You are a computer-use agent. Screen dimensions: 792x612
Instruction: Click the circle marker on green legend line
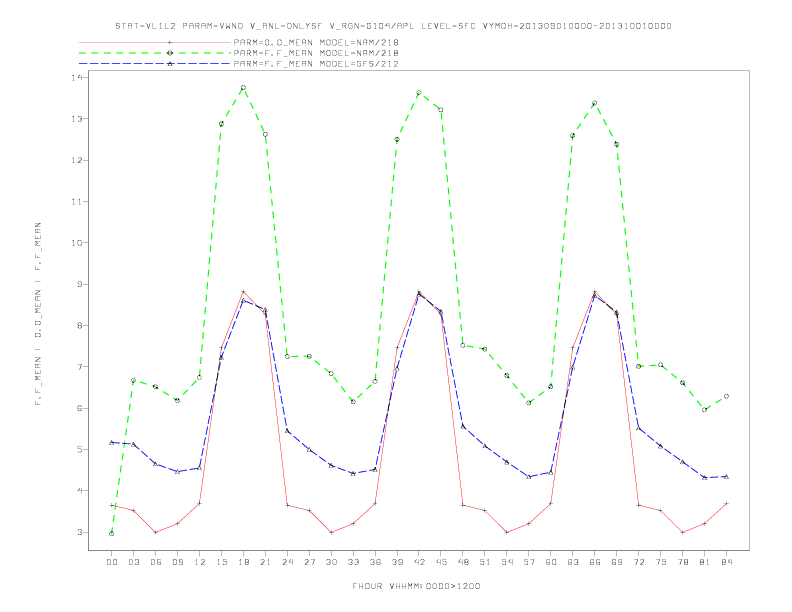point(170,53)
